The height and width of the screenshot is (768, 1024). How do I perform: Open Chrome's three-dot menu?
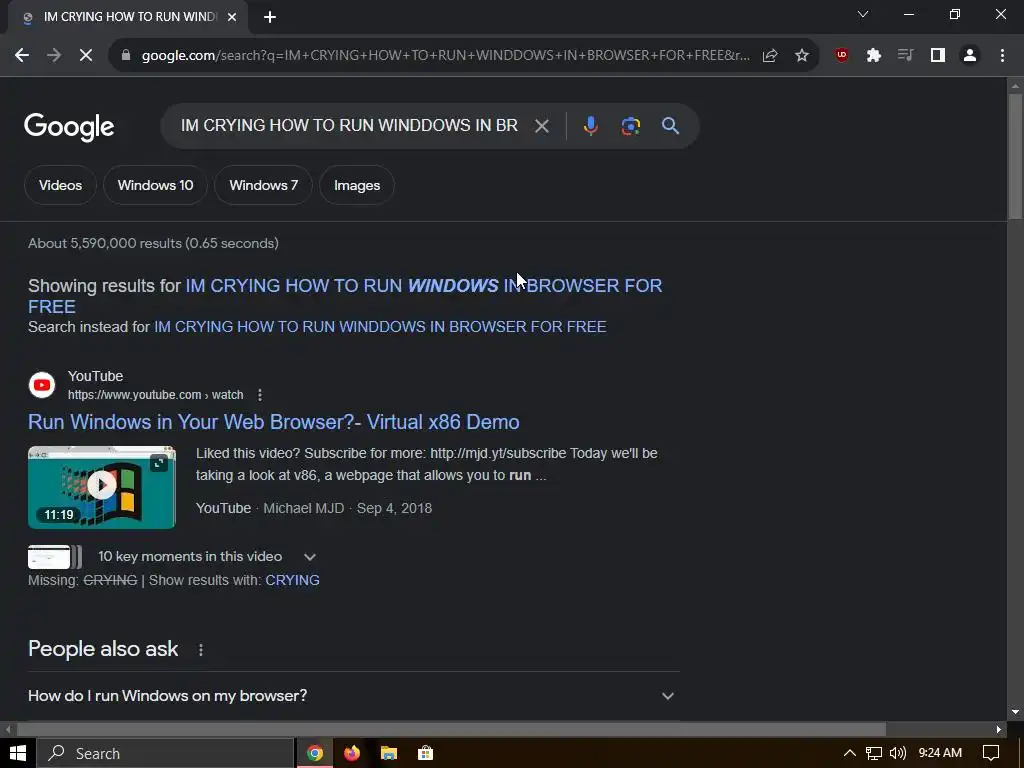pyautogui.click(x=1002, y=56)
